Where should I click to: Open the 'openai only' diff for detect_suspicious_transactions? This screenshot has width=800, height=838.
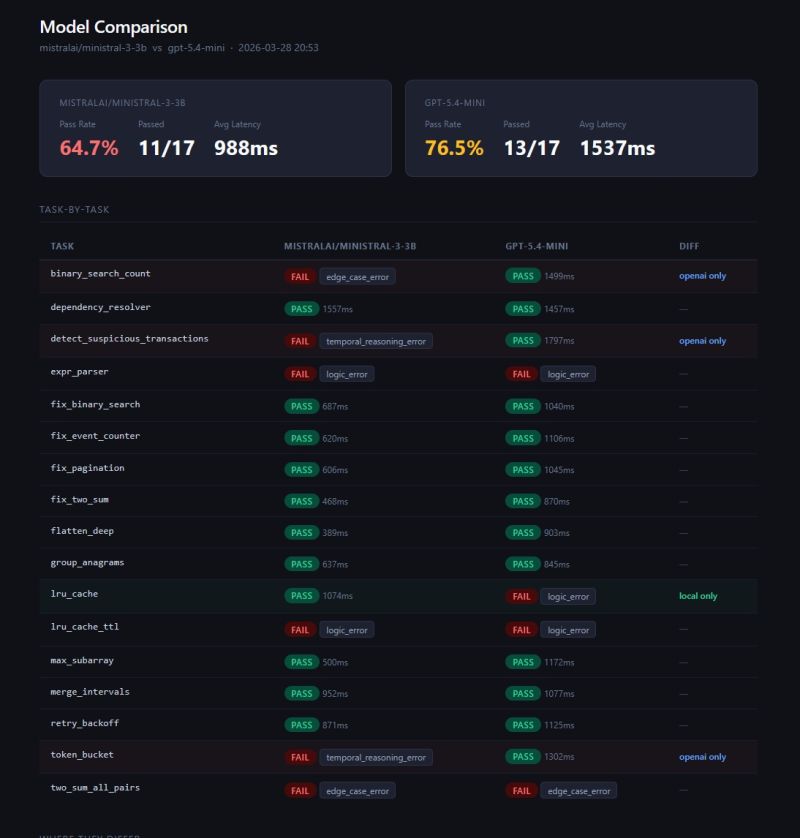(x=703, y=340)
